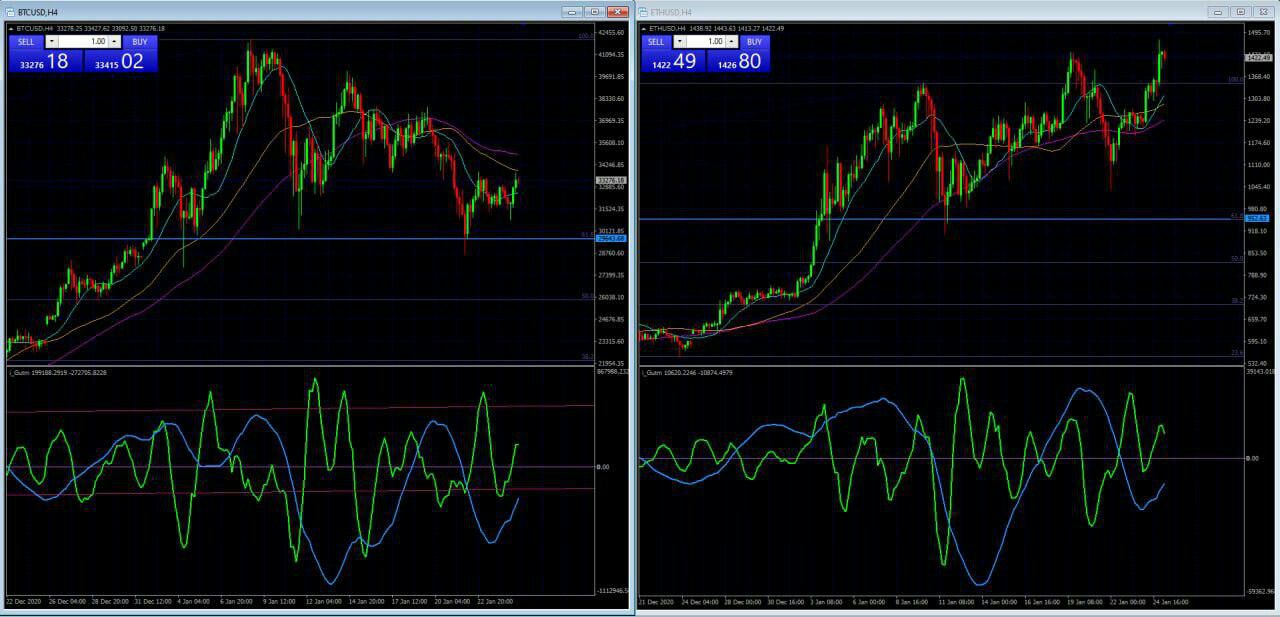The width and height of the screenshot is (1280, 617).
Task: Click the 6 Jan 20:00 date label on BTCUSD
Action: click(x=236, y=601)
